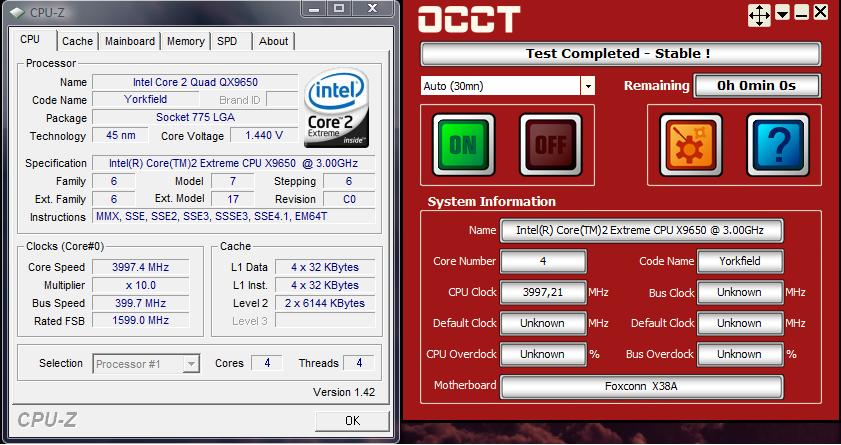The width and height of the screenshot is (841, 445).
Task: Click the Multiplier value x 10.0
Action: [141, 285]
